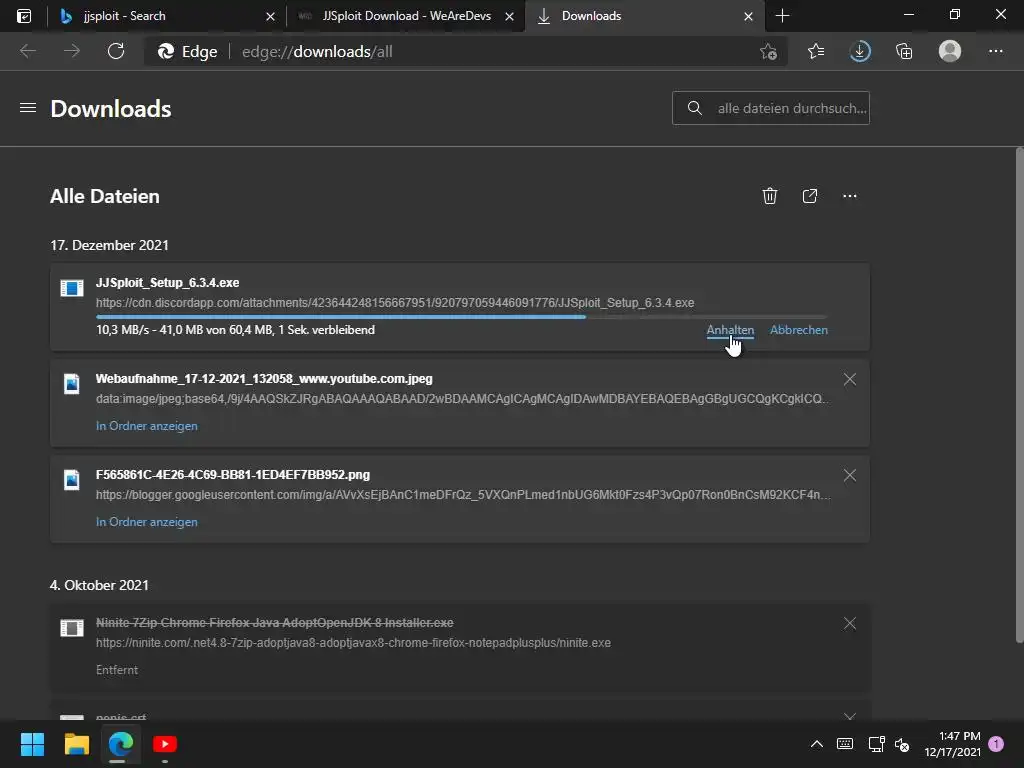The image size is (1024, 768).
Task: Click the F565861C png image icon
Action: click(x=72, y=480)
